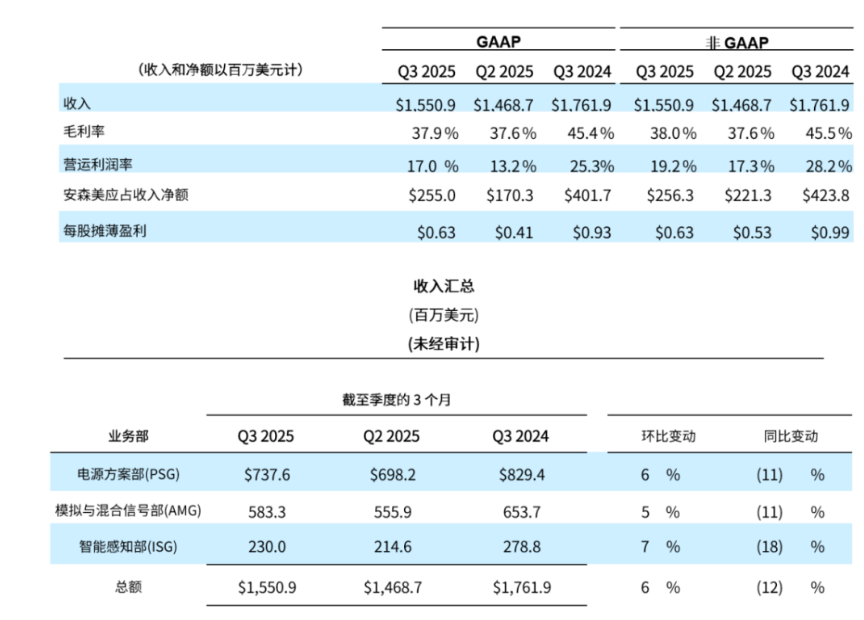Click the 电源方案部(PSG) row label
This screenshot has height=620, width=864.
(128, 474)
